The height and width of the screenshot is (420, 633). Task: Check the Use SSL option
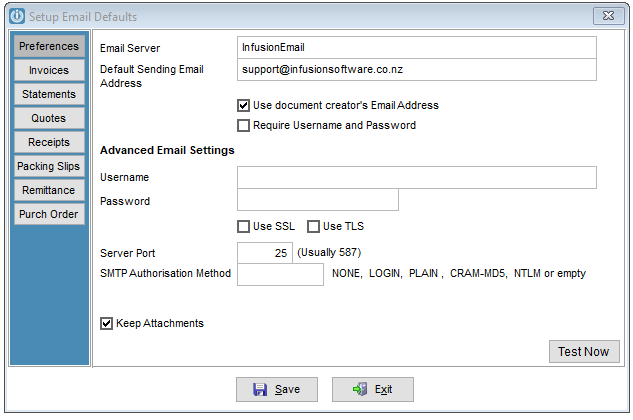point(243,227)
